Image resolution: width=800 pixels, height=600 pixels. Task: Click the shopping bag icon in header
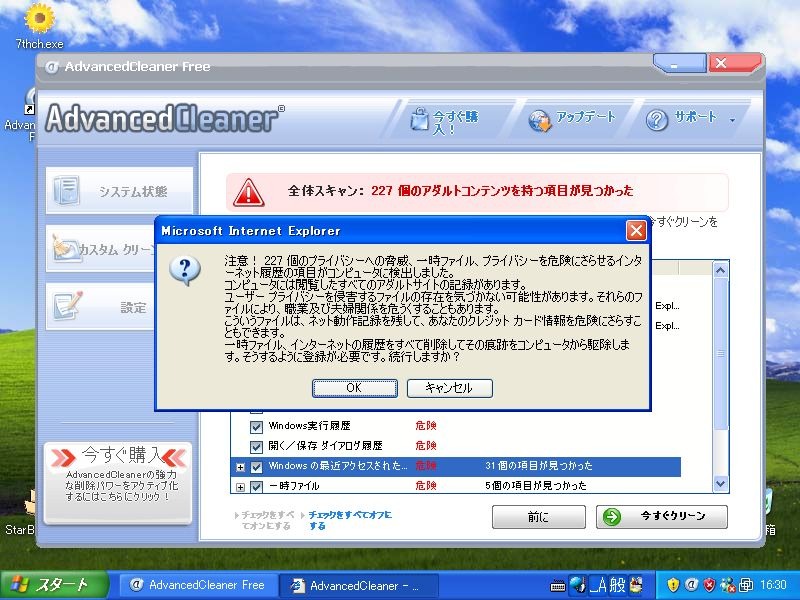pyautogui.click(x=419, y=119)
